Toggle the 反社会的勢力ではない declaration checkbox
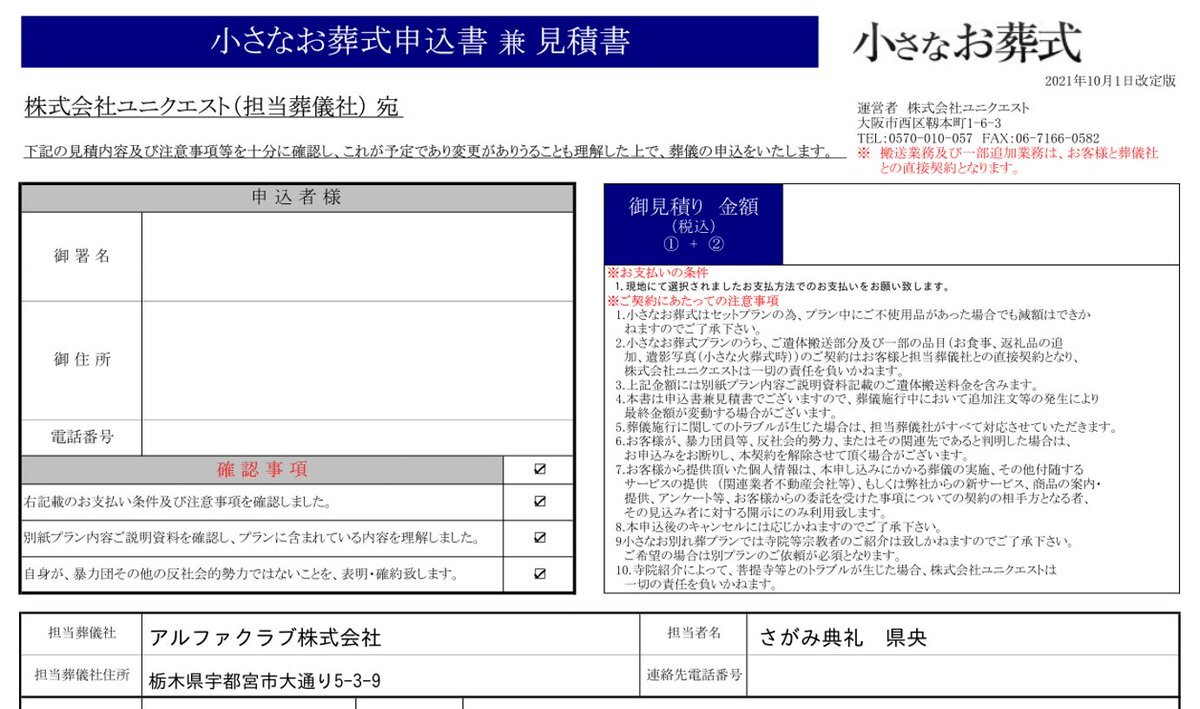The image size is (1200, 709). pos(540,574)
